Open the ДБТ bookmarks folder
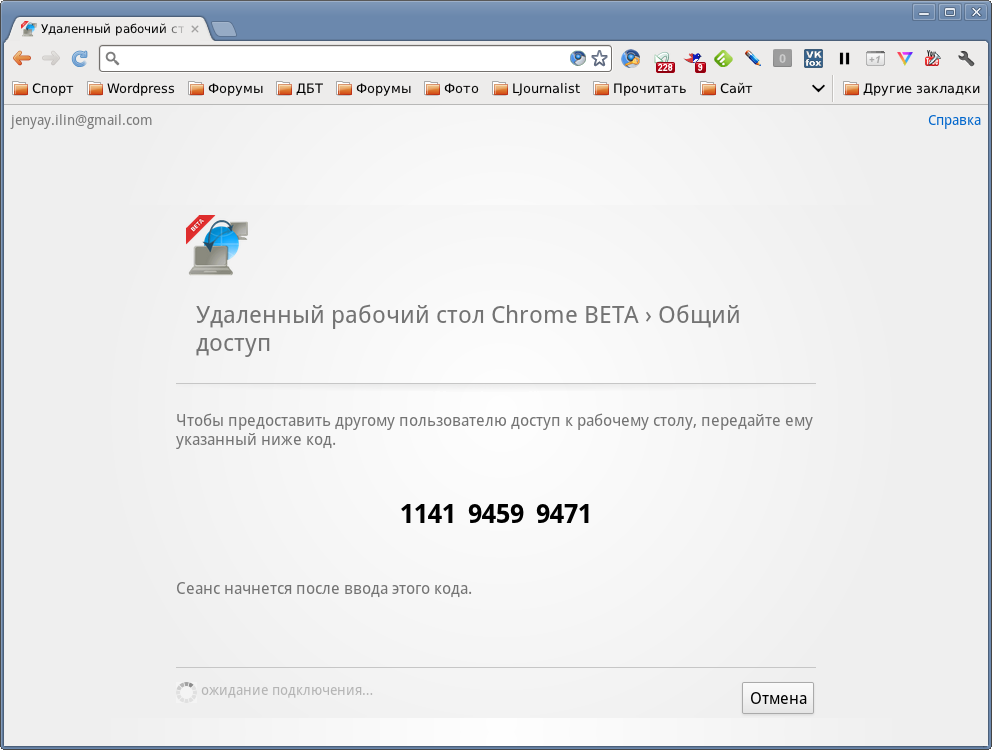 (x=300, y=89)
